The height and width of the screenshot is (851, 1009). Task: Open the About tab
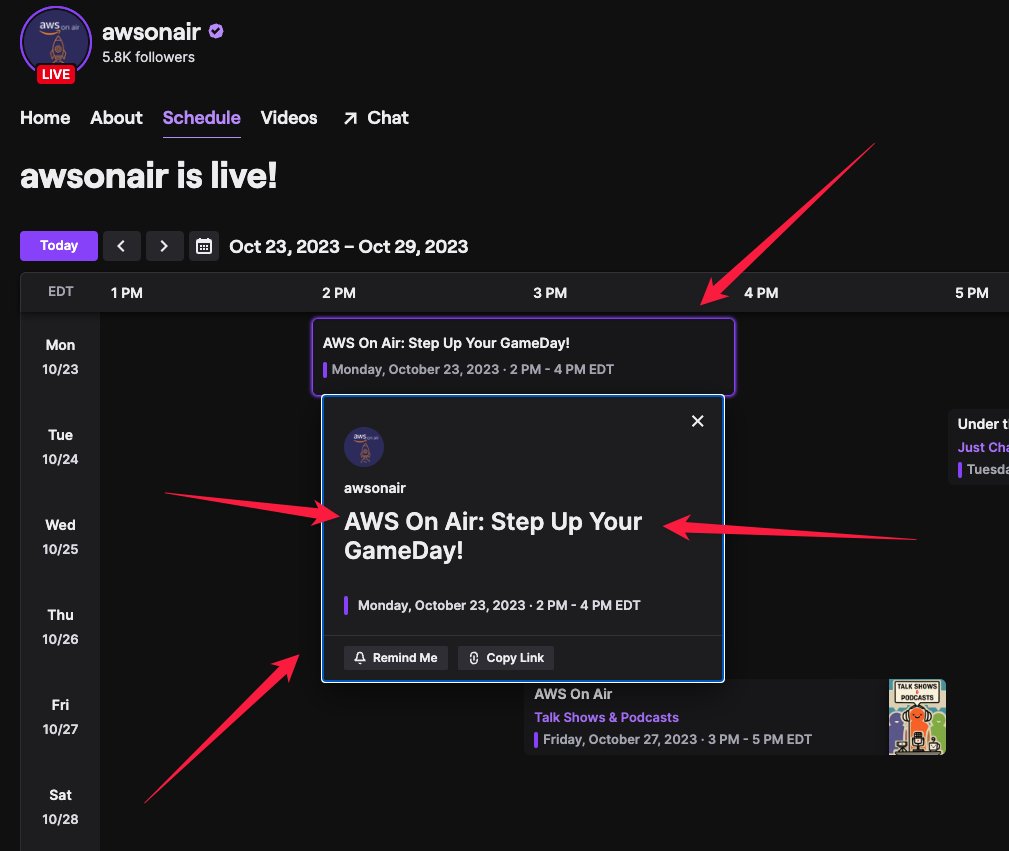116,118
